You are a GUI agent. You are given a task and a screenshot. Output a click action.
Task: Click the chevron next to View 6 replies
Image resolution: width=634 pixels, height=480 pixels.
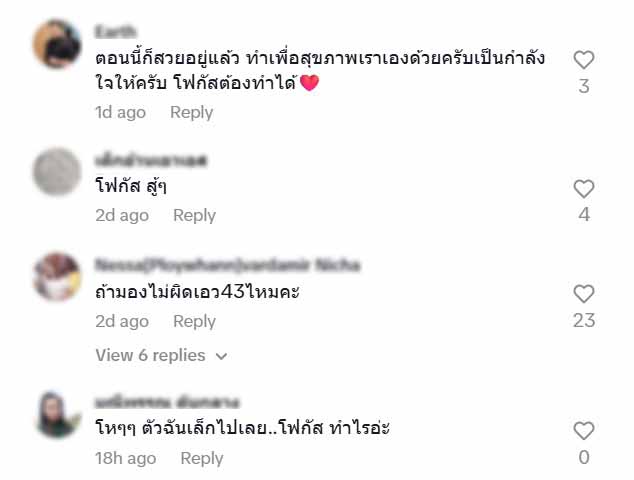pos(221,356)
